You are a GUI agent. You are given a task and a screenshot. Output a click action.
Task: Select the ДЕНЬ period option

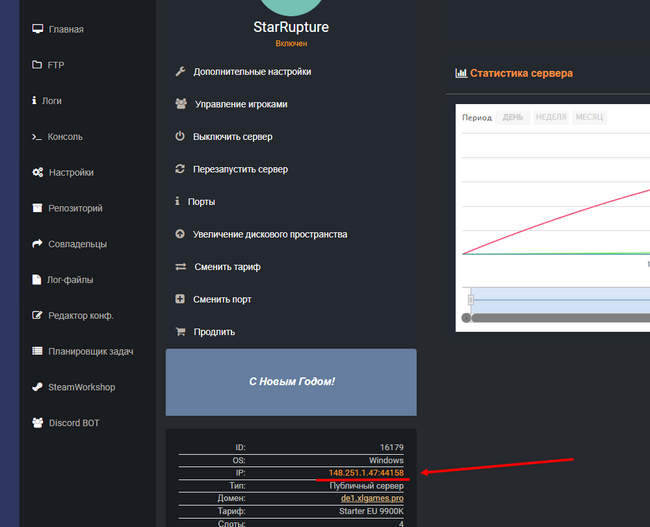(513, 117)
